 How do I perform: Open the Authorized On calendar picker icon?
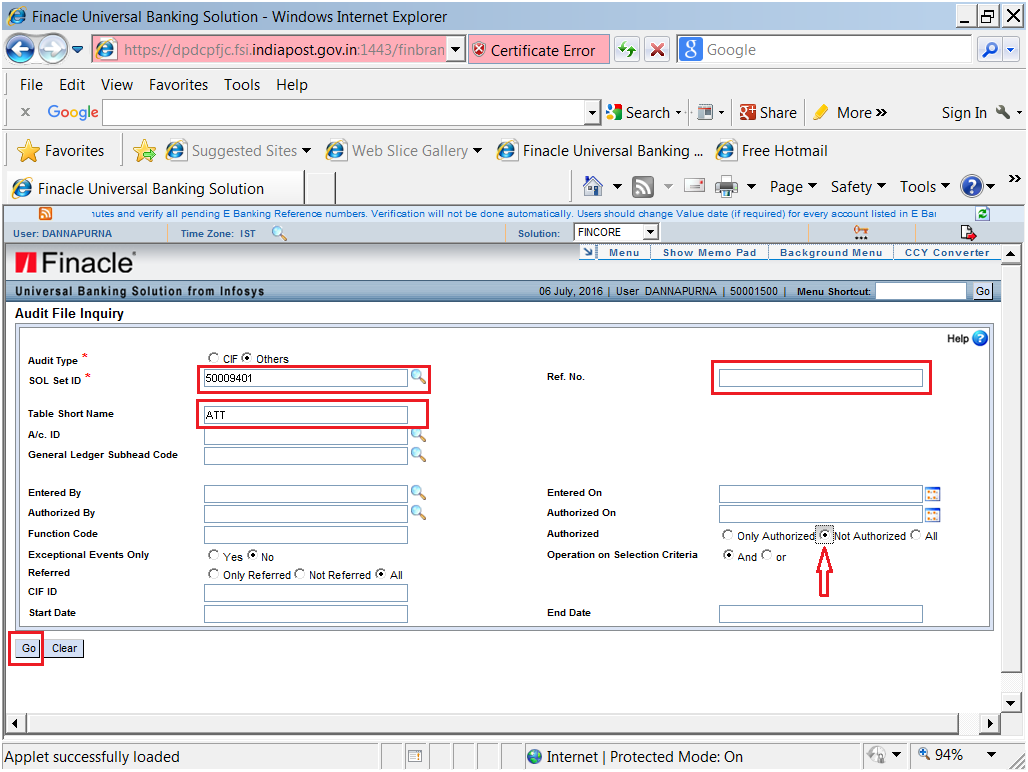933,514
